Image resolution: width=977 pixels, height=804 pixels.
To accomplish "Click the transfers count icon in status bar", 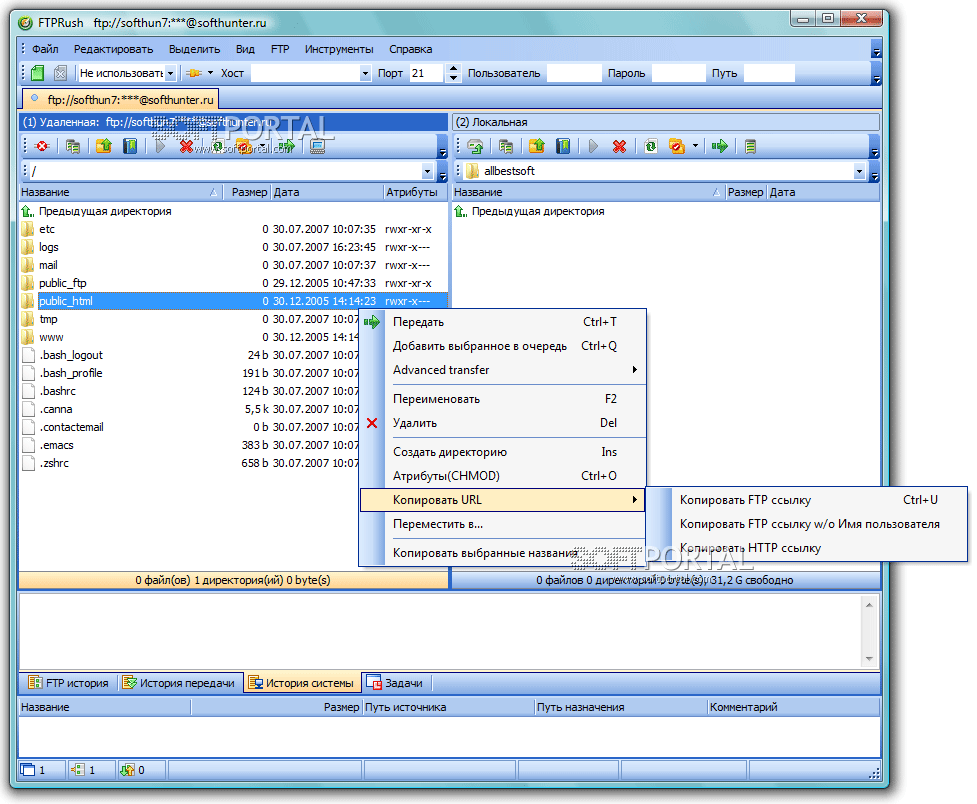I will (x=127, y=770).
